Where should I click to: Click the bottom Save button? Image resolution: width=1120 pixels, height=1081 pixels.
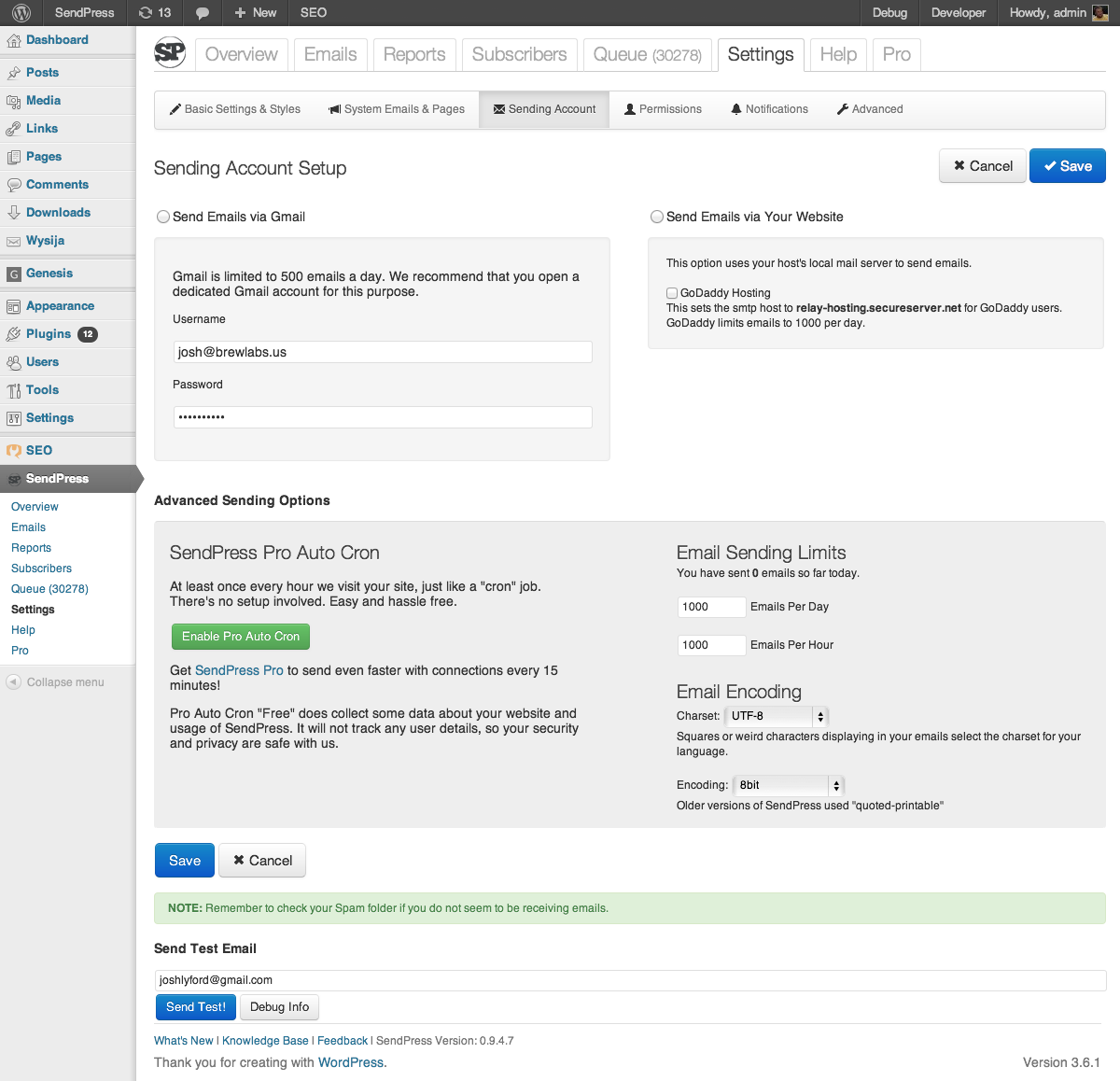pyautogui.click(x=185, y=861)
